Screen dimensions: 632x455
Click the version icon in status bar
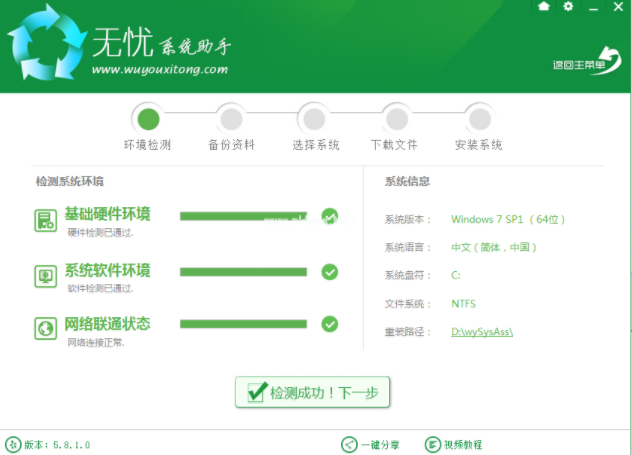(x=13, y=445)
